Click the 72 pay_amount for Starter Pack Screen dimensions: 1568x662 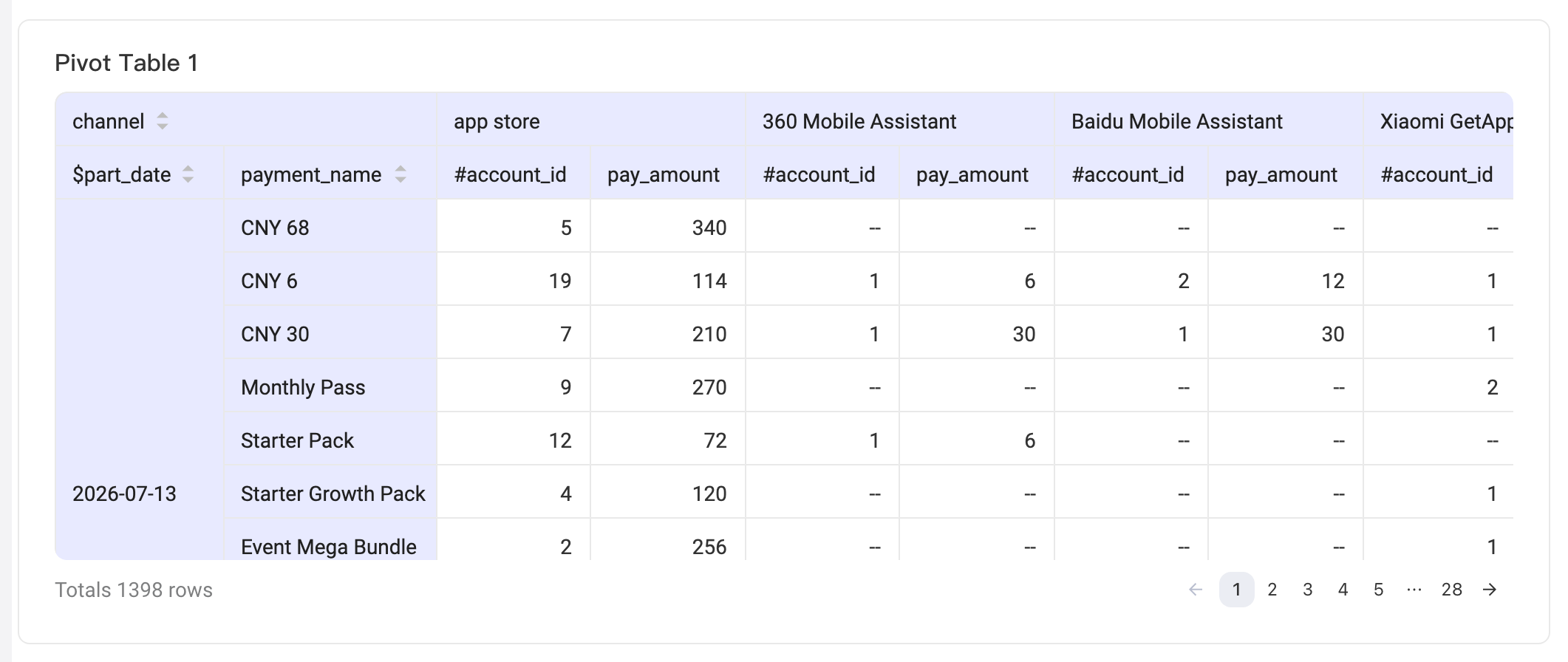[715, 440]
